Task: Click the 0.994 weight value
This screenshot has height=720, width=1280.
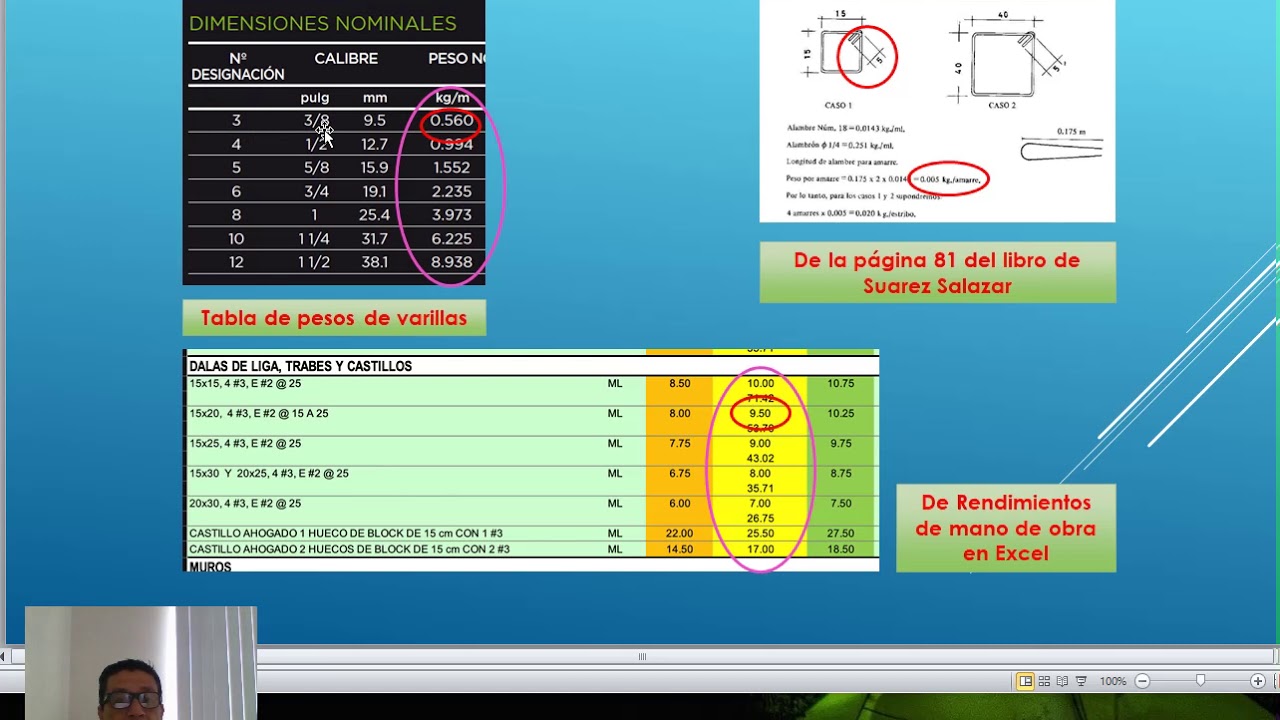Action: click(x=452, y=144)
